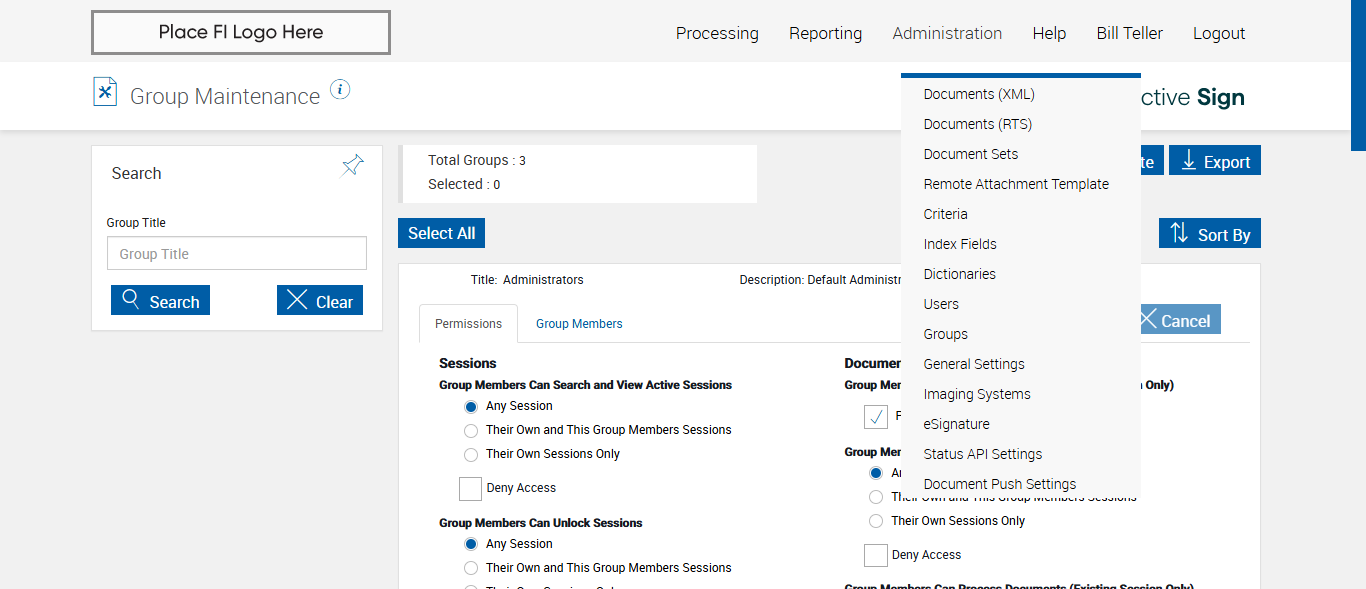Check Deny Access under search and view sessions

coord(471,488)
